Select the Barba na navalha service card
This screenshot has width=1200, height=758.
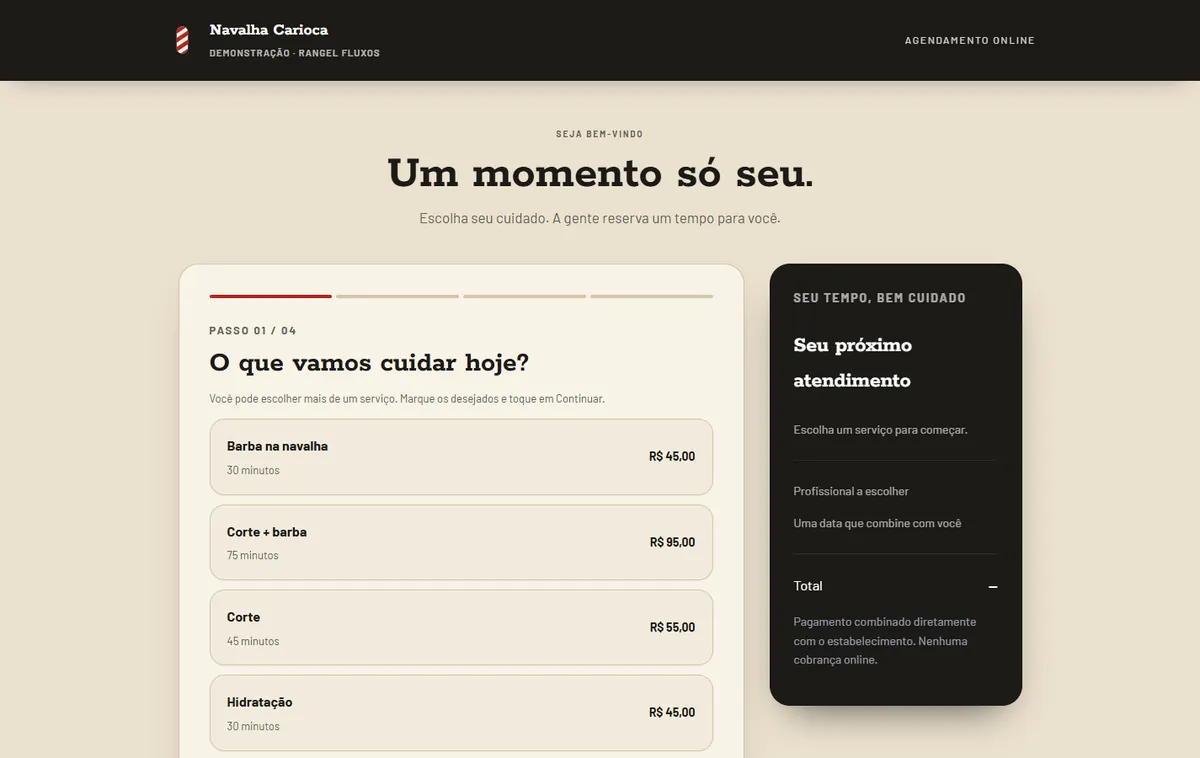click(461, 457)
